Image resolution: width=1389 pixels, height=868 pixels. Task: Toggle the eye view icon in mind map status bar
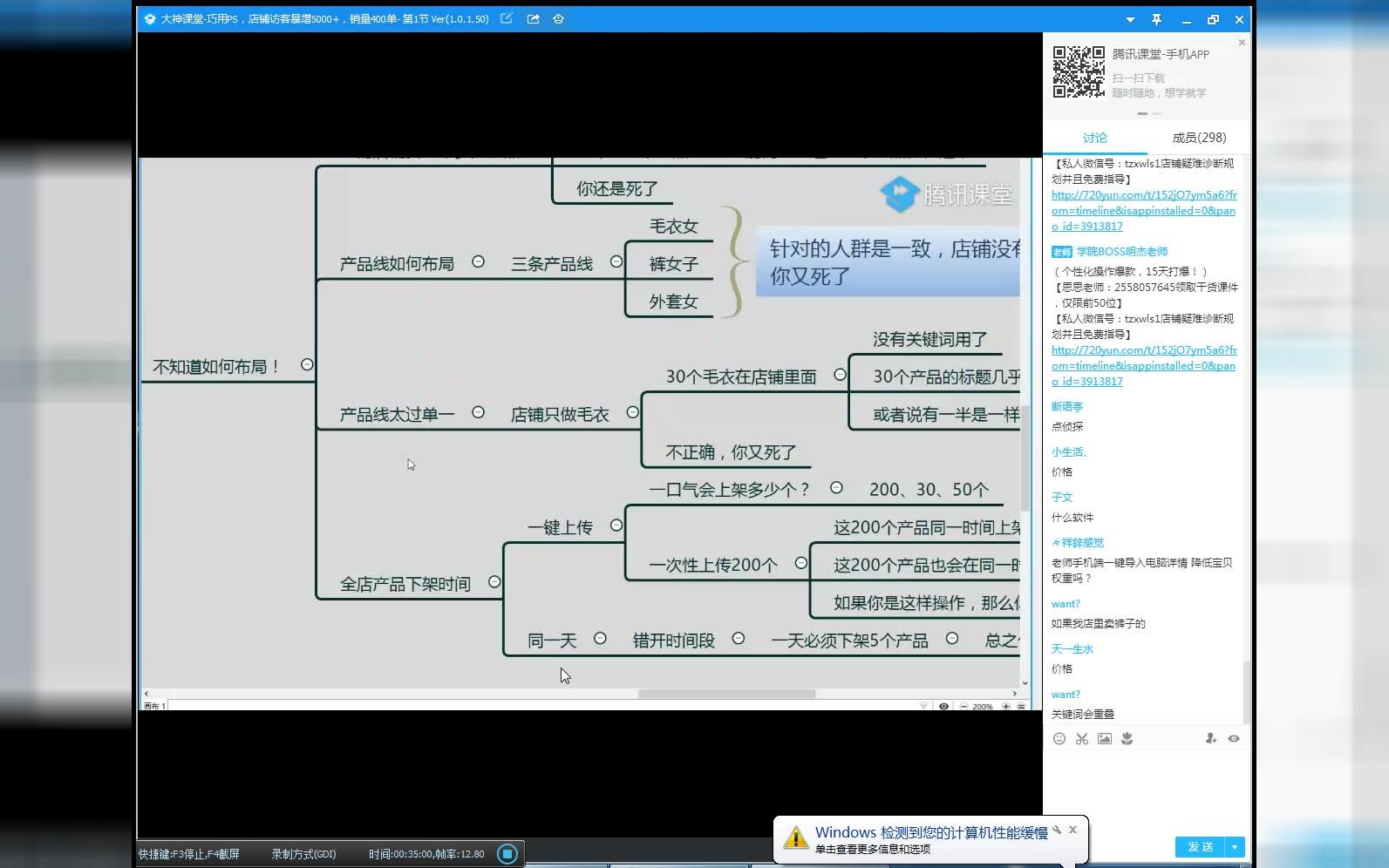pyautogui.click(x=943, y=706)
